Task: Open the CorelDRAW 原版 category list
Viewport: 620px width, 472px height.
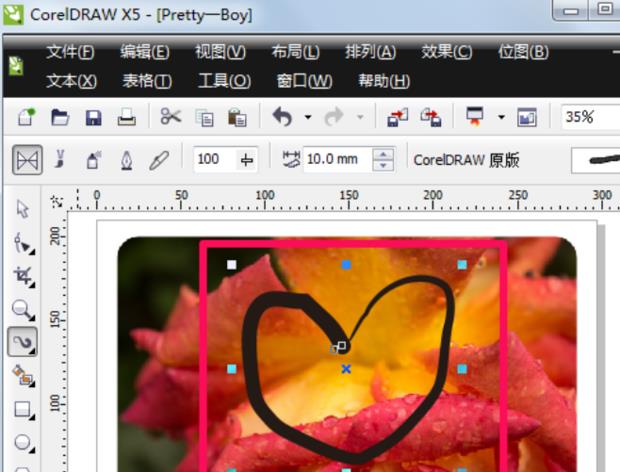Action: click(466, 160)
